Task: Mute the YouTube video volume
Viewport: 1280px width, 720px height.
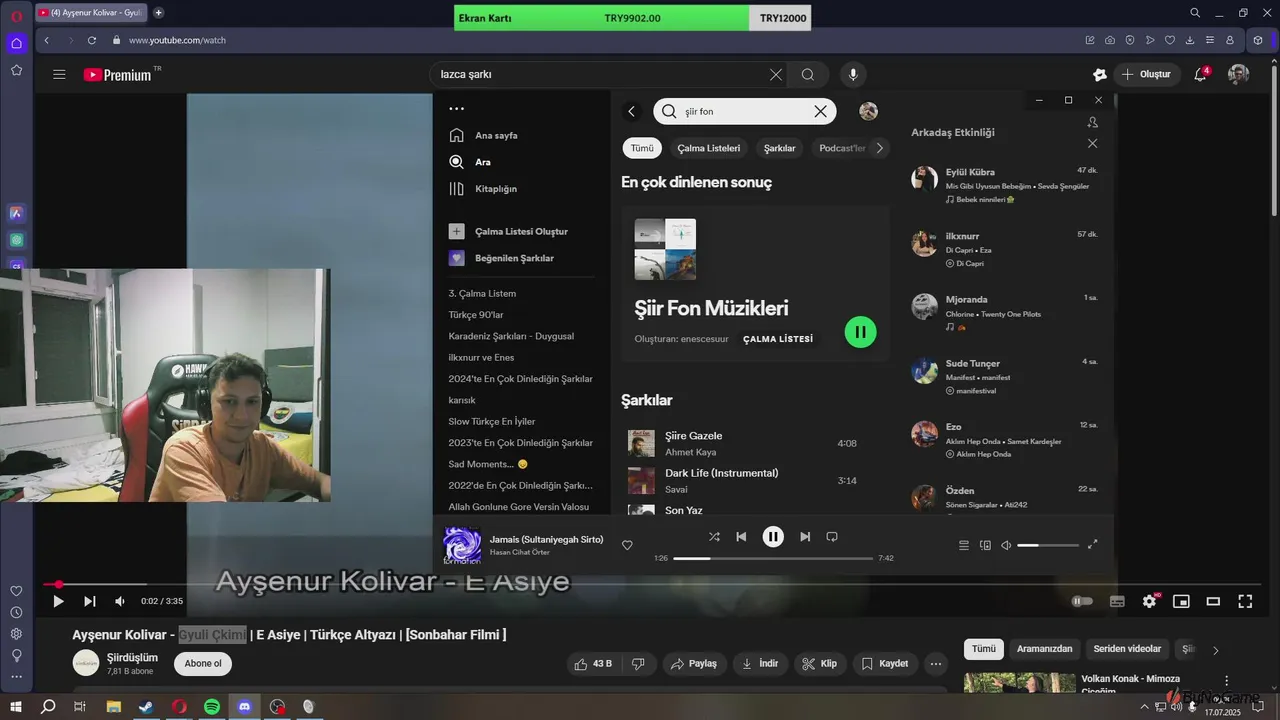Action: 120,601
